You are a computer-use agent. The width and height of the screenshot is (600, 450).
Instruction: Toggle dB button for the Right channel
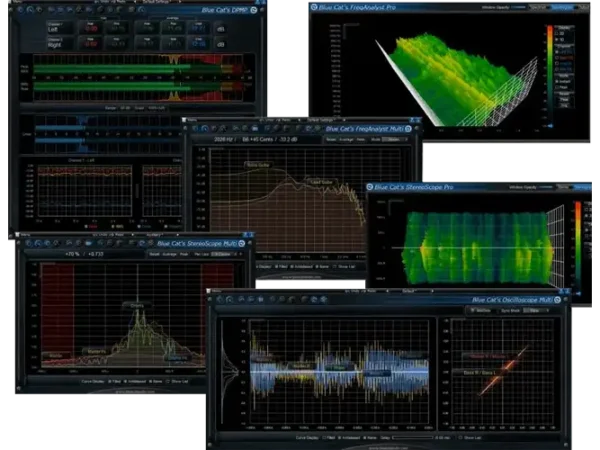pos(221,44)
